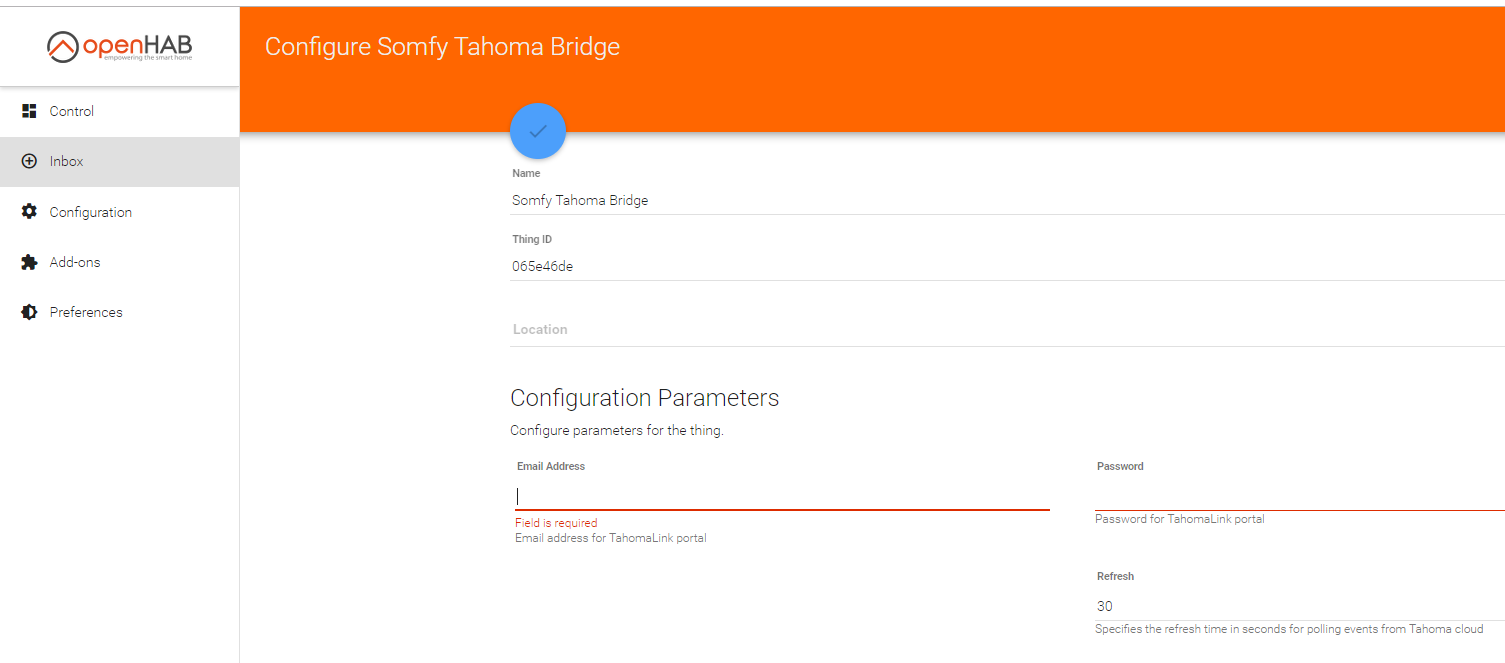Screen dimensions: 1505x663
Task: Click the Password input field
Action: pos(1298,496)
